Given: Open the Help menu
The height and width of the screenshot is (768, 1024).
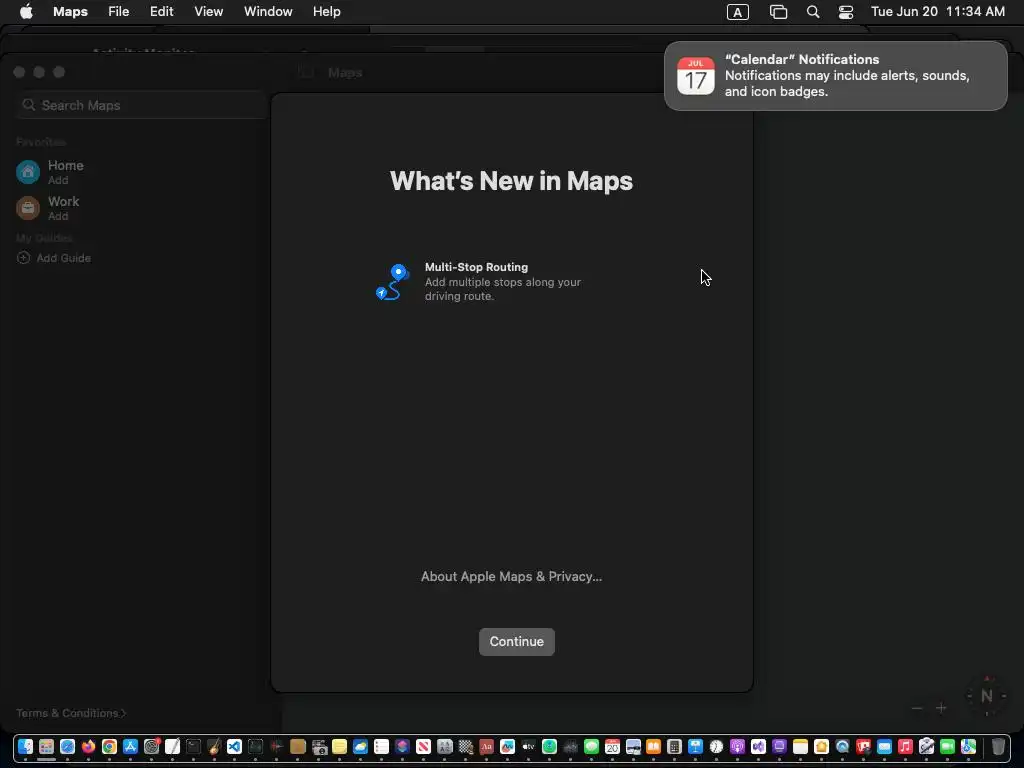Looking at the screenshot, I should tap(327, 12).
